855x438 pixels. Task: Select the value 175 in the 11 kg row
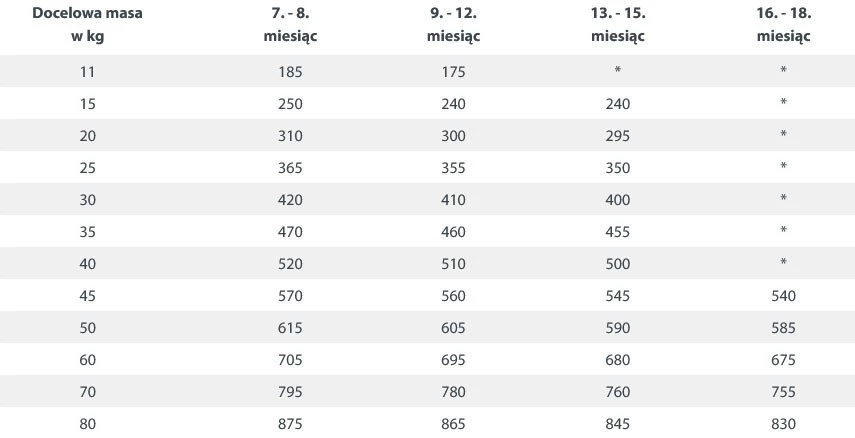[453, 72]
